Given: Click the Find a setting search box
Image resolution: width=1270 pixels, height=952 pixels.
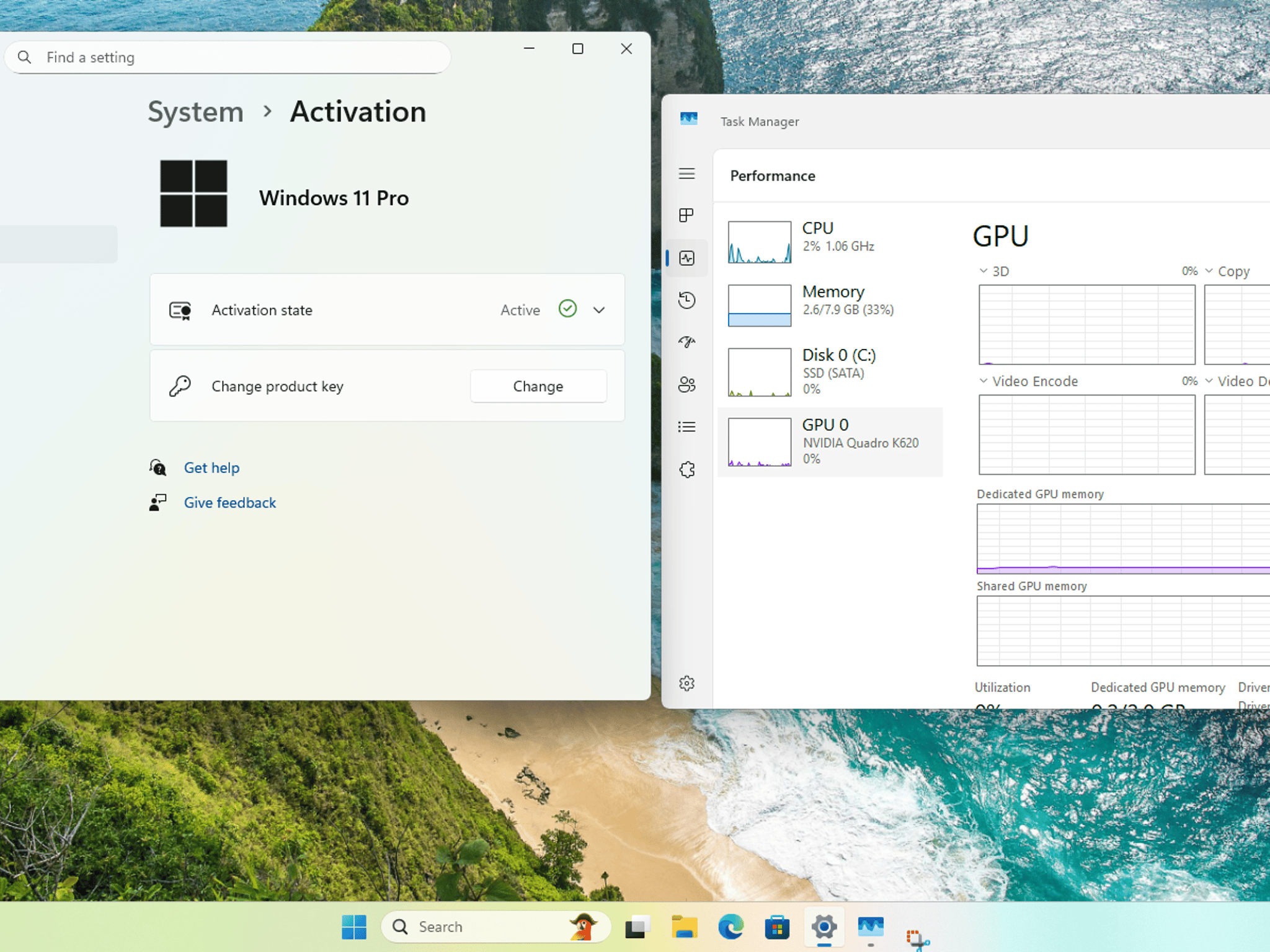Looking at the screenshot, I should click(227, 58).
